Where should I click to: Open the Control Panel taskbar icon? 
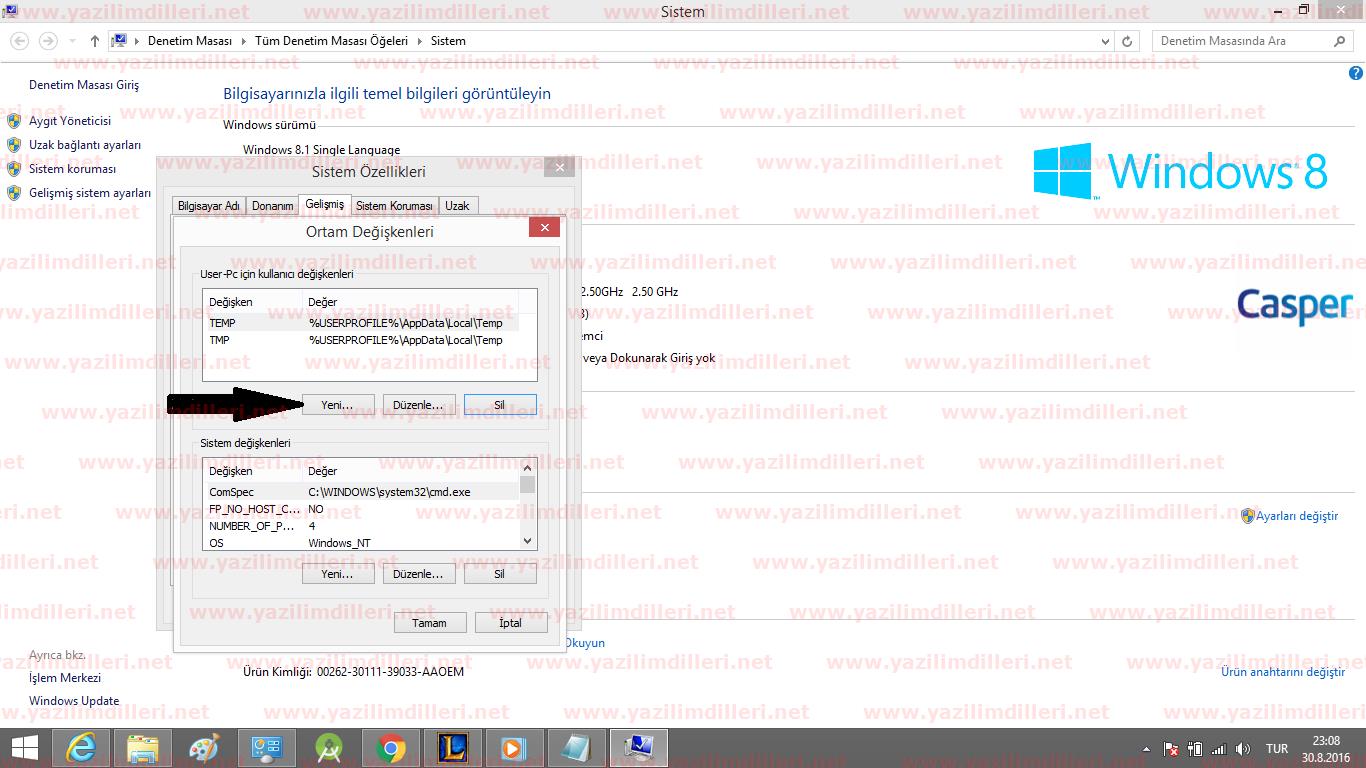pyautogui.click(x=266, y=748)
